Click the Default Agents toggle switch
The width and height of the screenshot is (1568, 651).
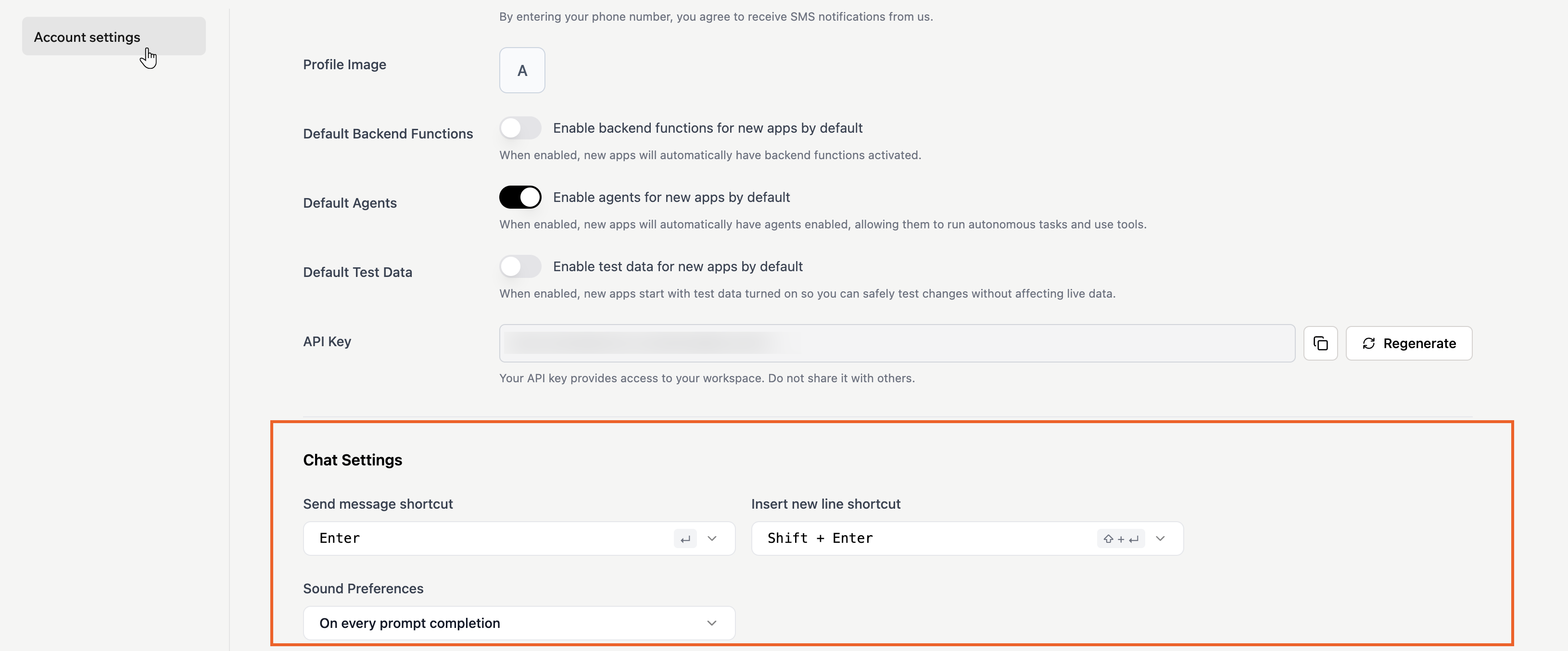520,197
